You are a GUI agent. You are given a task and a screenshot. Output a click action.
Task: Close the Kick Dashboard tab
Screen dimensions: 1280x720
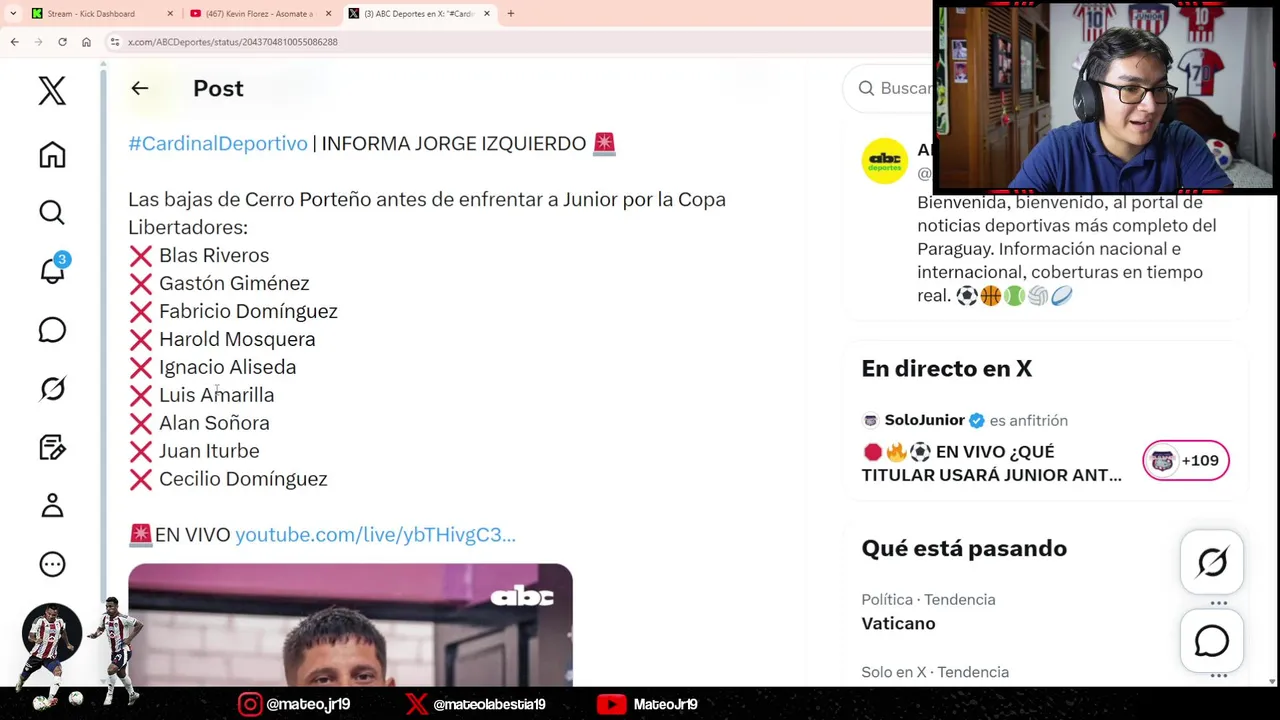tap(170, 14)
